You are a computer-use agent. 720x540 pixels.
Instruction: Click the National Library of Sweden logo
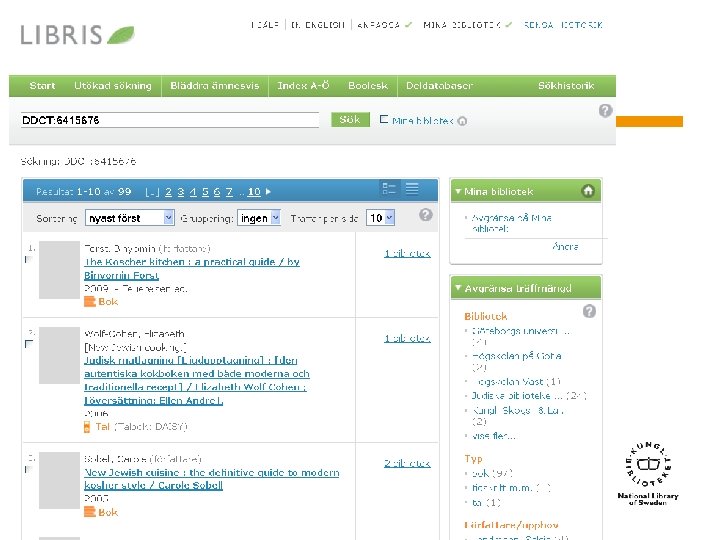[648, 474]
